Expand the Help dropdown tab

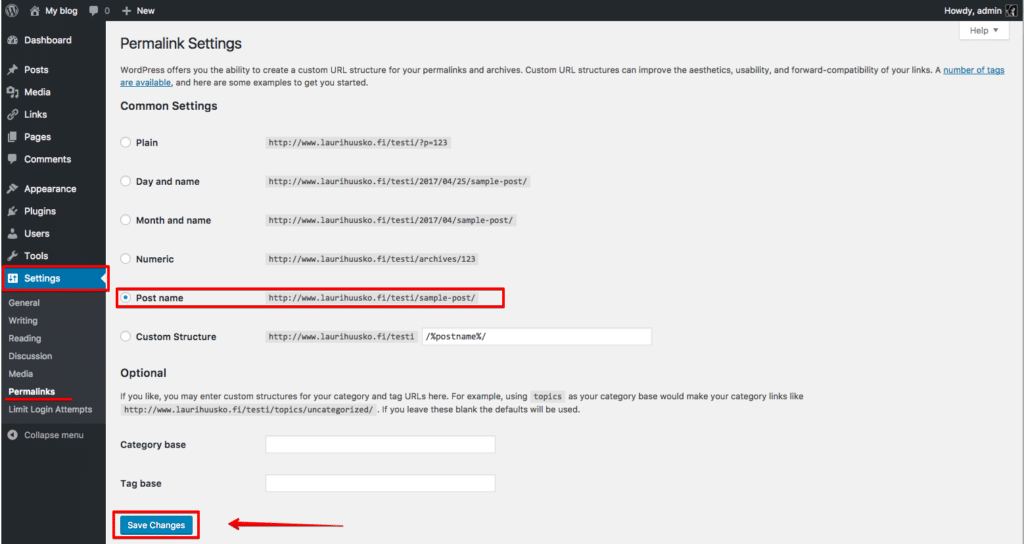984,30
